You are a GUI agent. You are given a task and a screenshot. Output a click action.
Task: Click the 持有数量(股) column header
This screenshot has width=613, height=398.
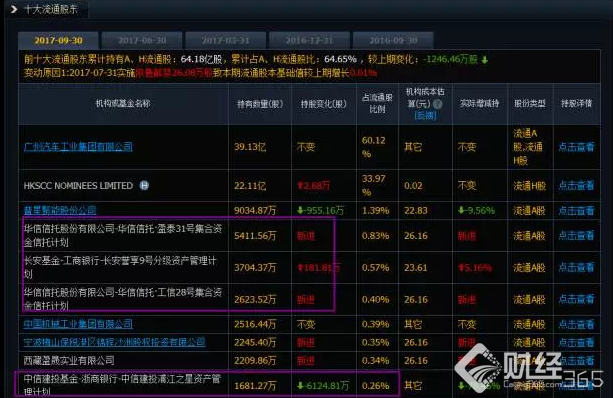[260, 104]
